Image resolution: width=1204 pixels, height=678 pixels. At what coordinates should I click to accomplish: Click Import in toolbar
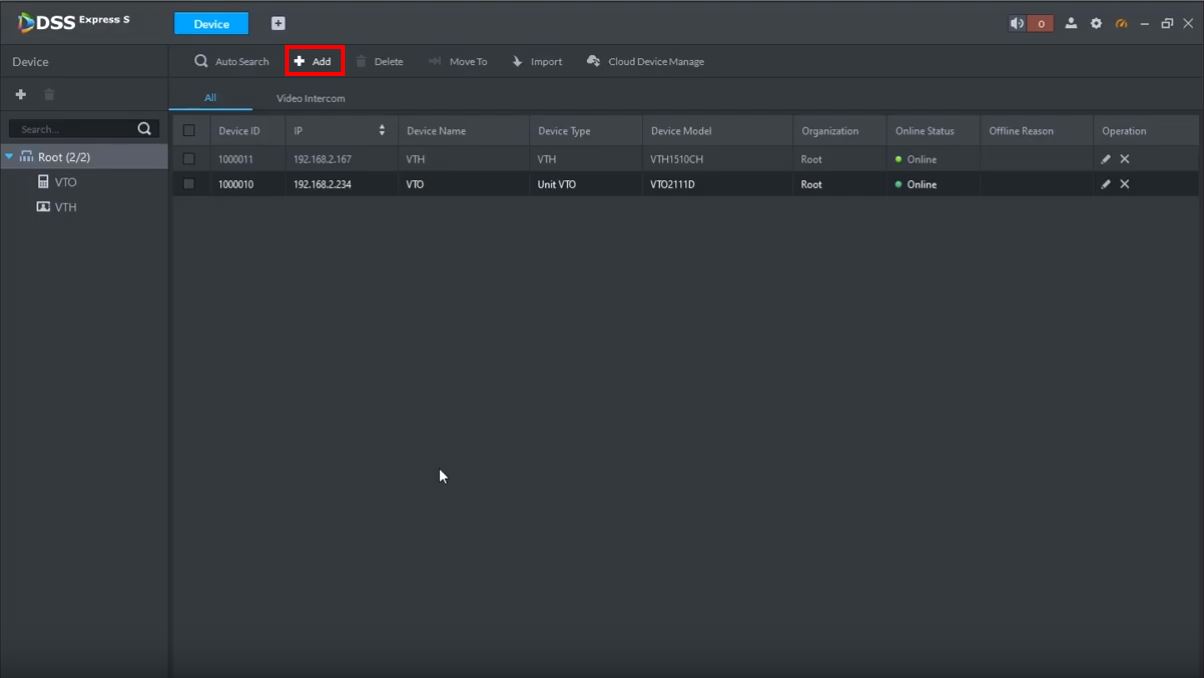point(537,61)
